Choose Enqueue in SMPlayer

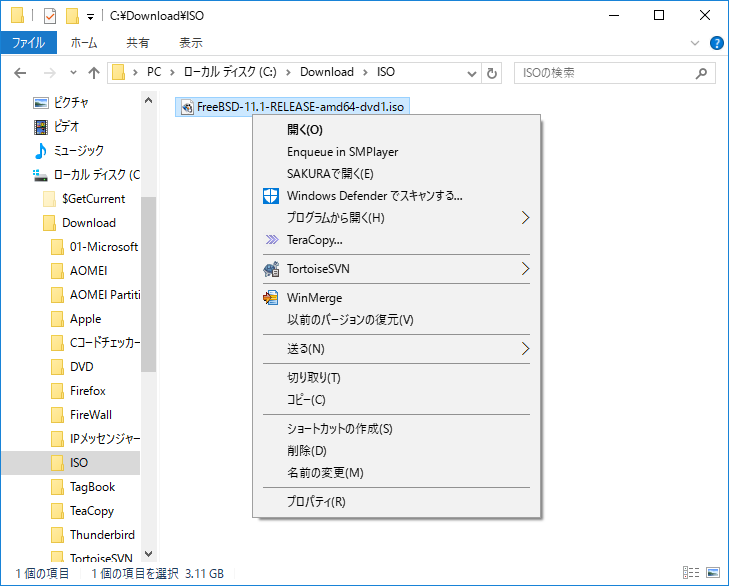(x=396, y=152)
